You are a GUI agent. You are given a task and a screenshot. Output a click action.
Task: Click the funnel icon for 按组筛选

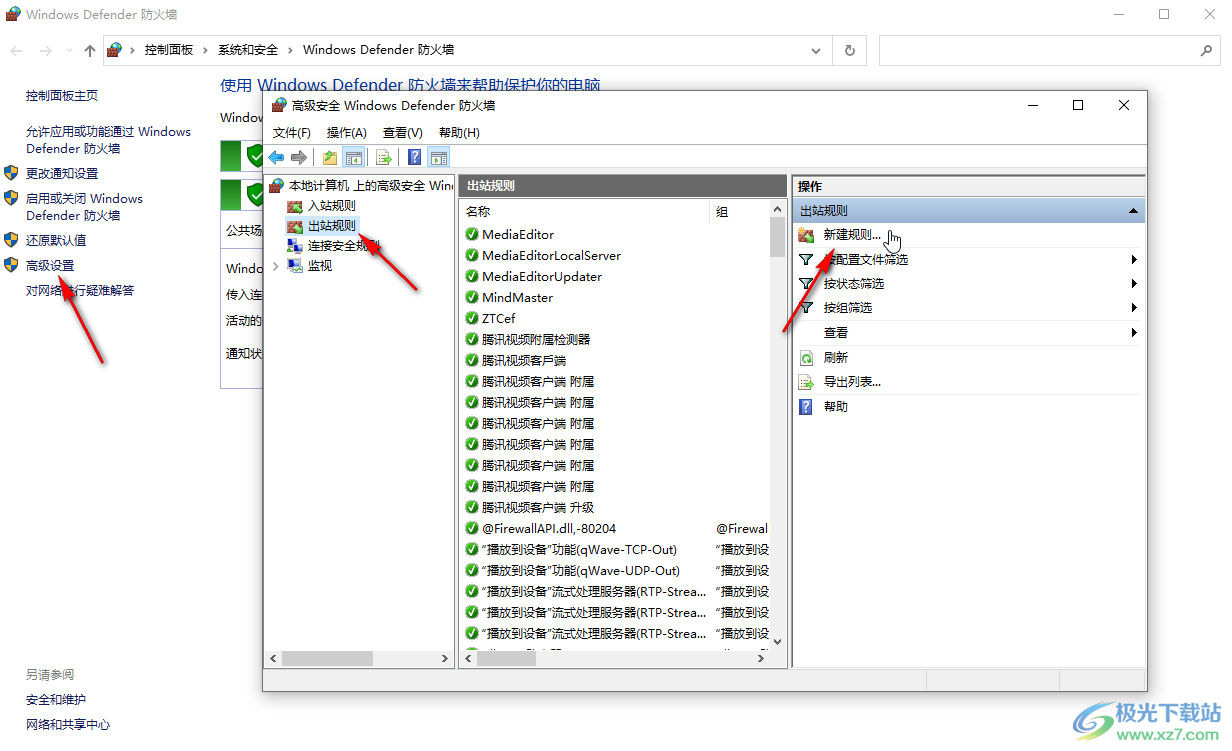806,308
